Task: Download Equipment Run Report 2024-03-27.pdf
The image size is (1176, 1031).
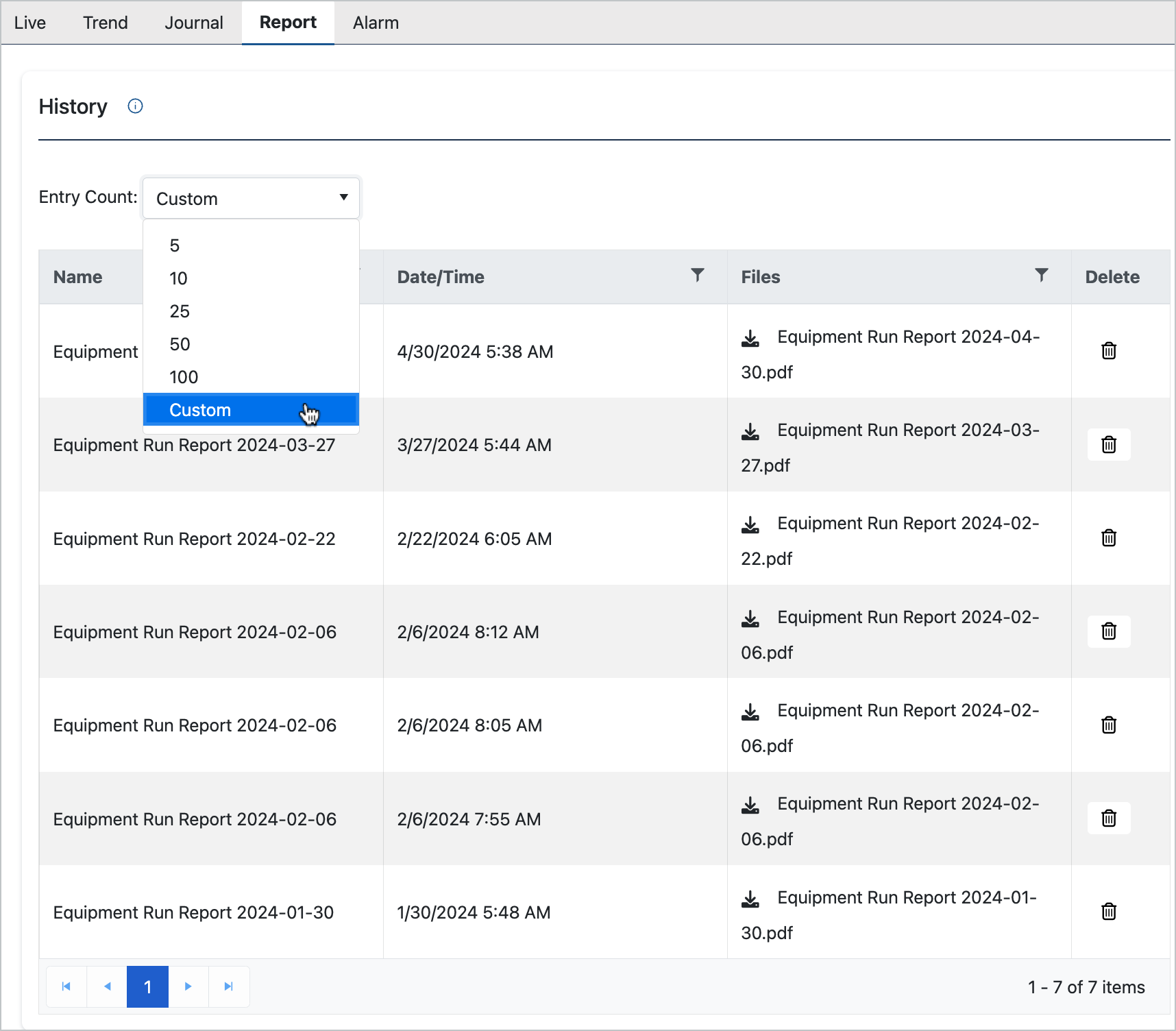Action: (x=750, y=431)
